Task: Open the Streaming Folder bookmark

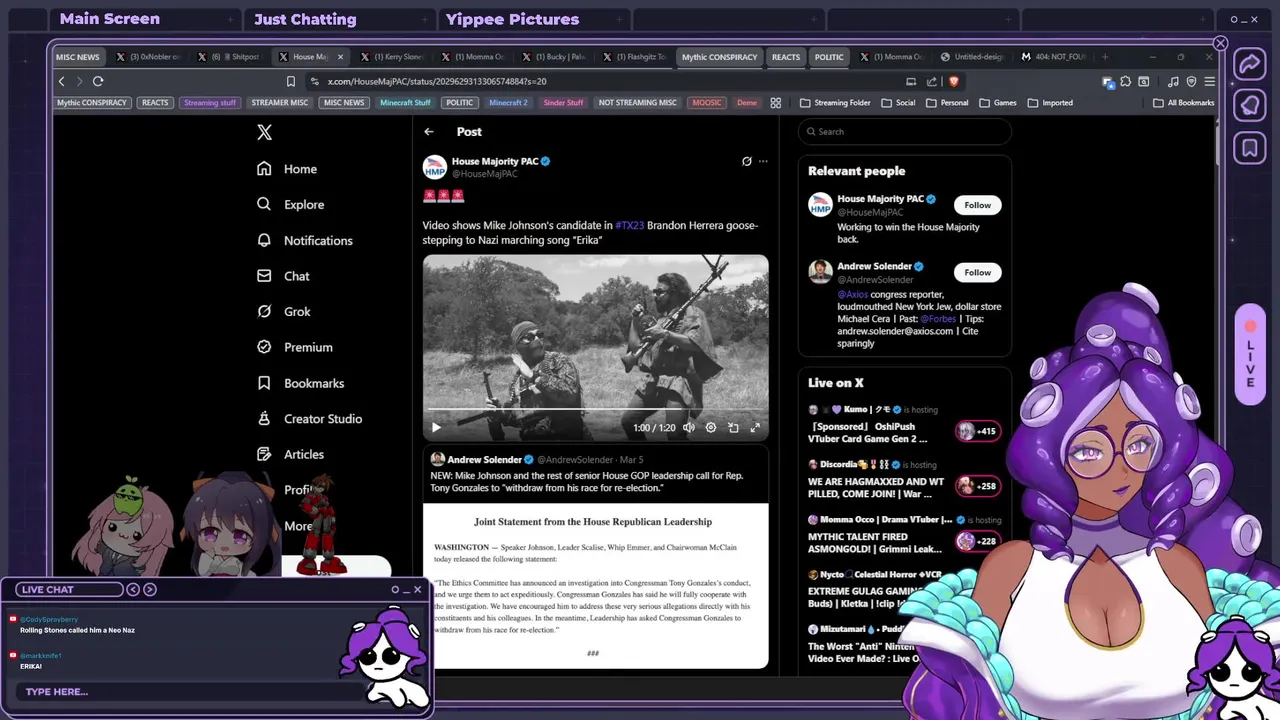Action: pyautogui.click(x=835, y=102)
